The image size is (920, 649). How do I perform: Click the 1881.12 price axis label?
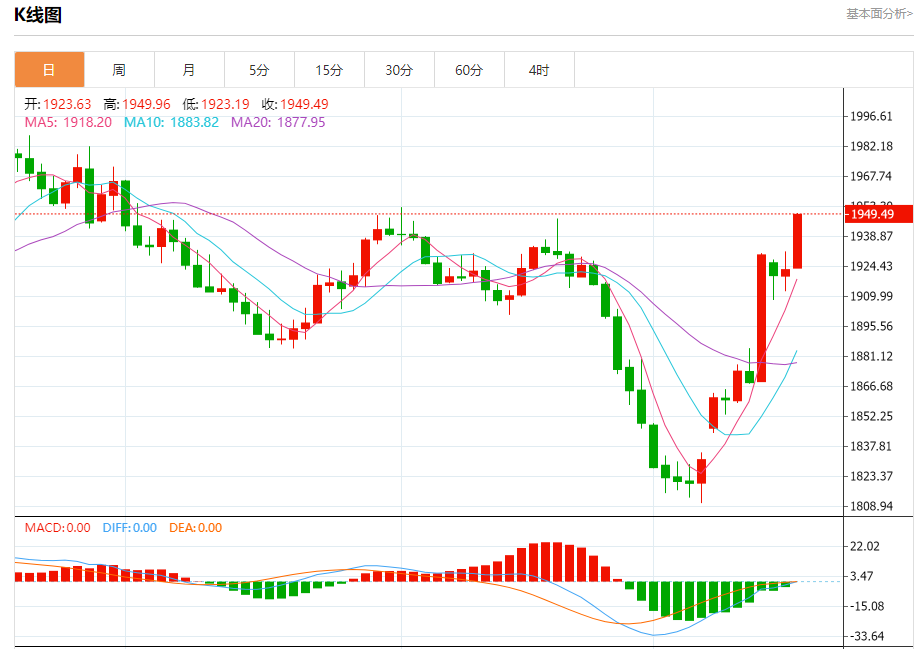point(871,356)
